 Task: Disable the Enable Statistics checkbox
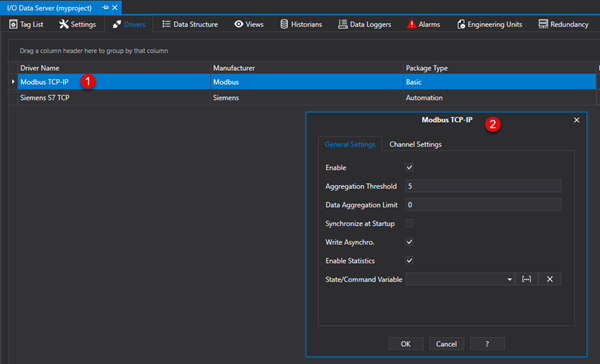coord(409,261)
